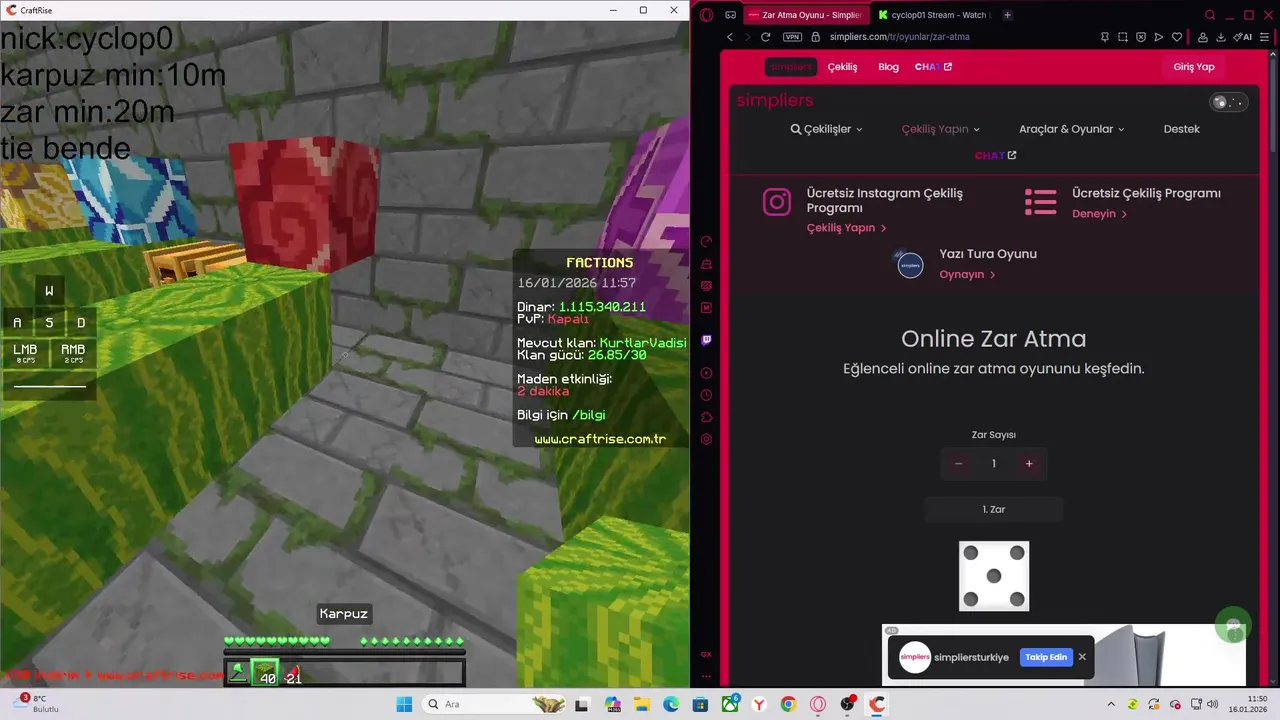Image resolution: width=1280 pixels, height=720 pixels.
Task: Expand the Çekiliş Yapın dropdown
Action: point(940,129)
